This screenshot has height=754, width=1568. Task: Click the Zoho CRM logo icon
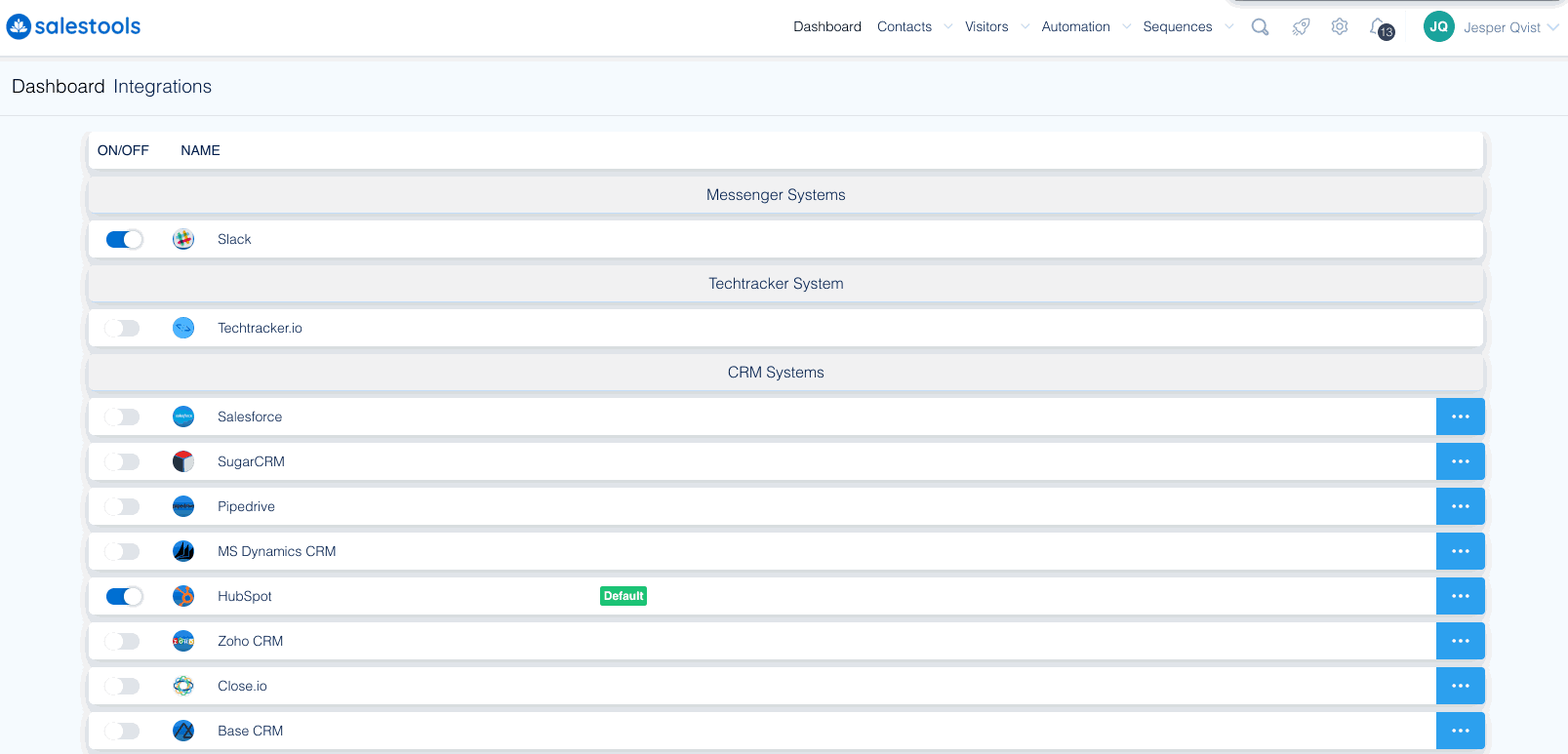[183, 641]
